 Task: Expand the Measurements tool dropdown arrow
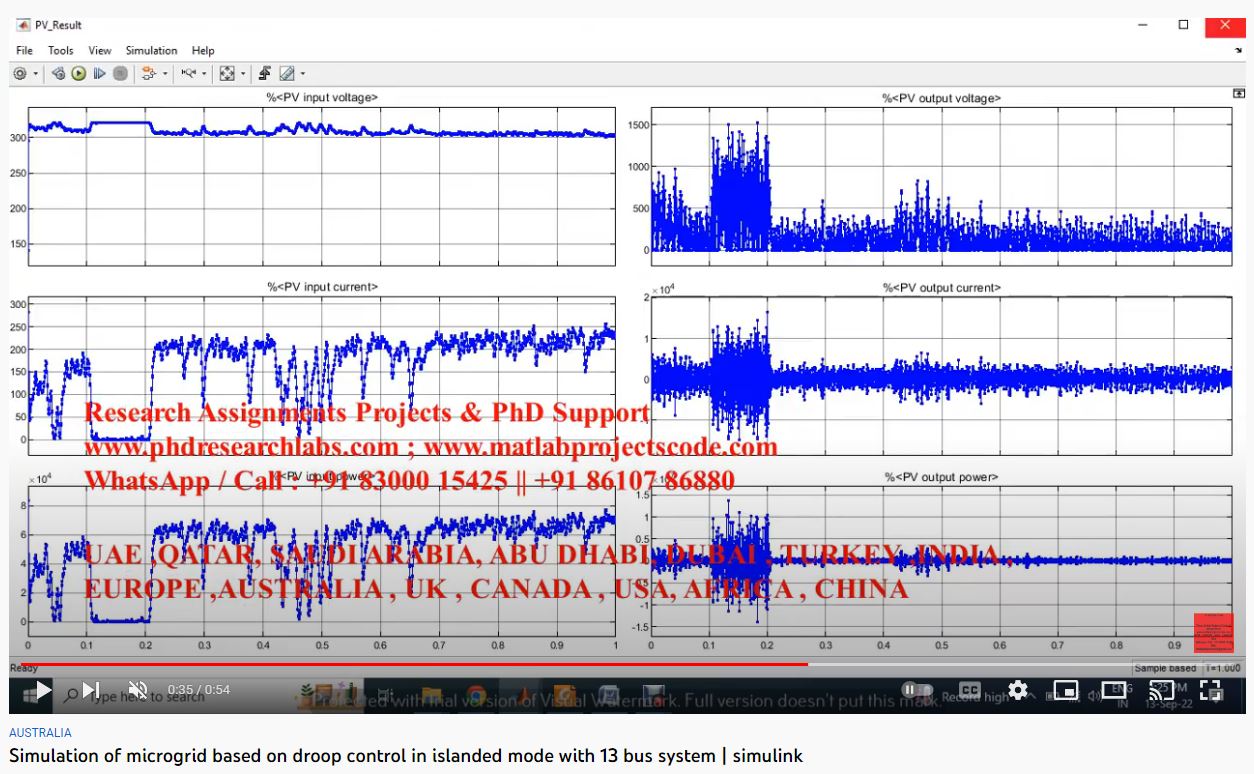pos(302,73)
